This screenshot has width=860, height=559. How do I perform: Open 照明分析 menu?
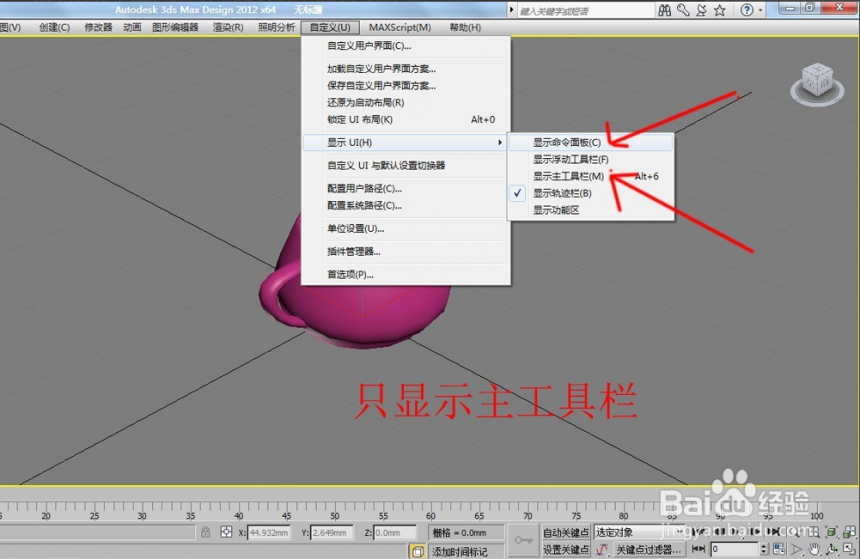point(276,27)
